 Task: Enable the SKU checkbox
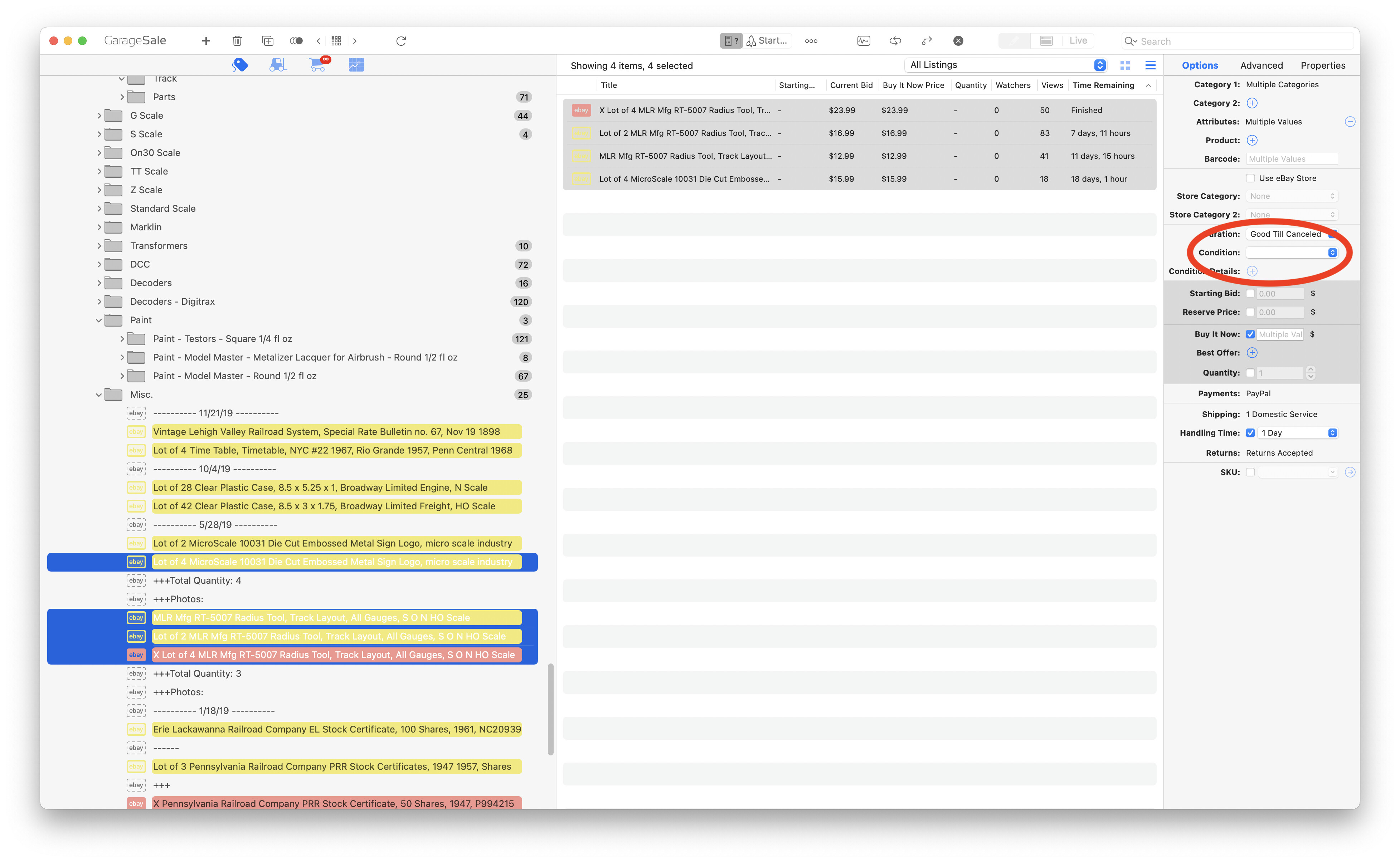pyautogui.click(x=1250, y=472)
